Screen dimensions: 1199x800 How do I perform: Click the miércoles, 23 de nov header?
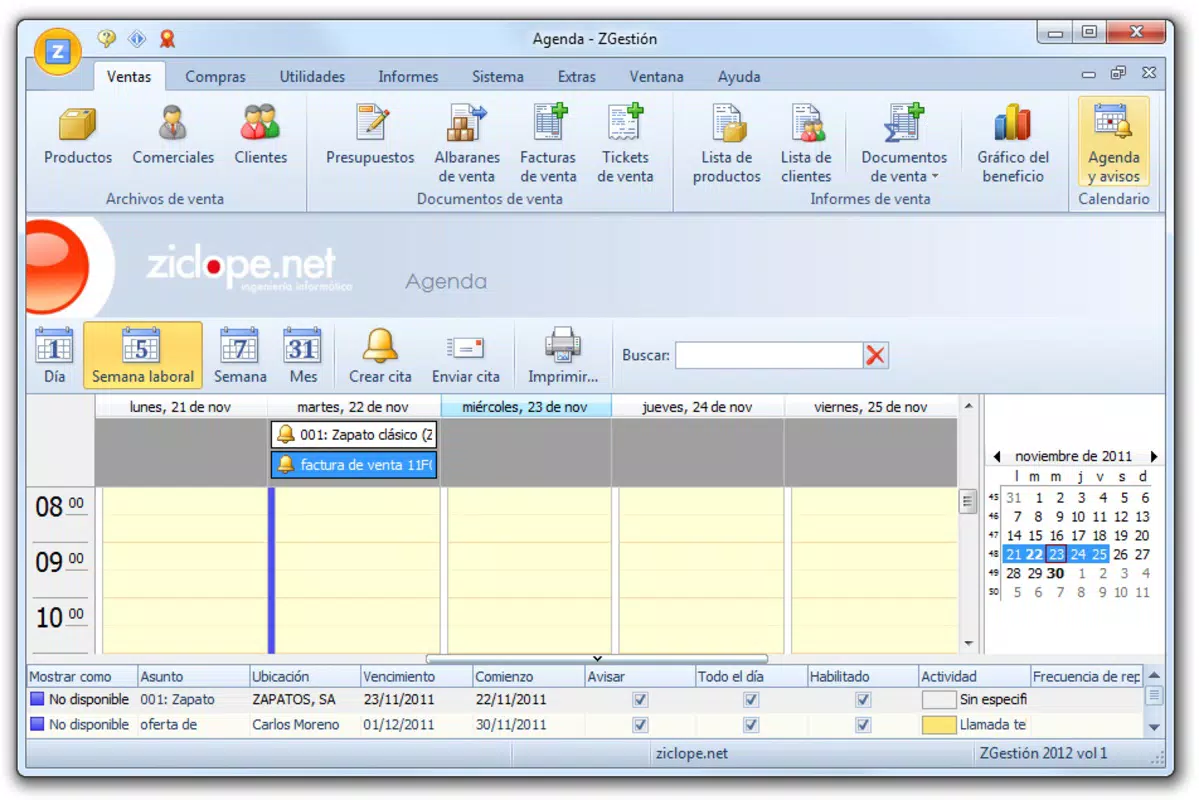point(525,407)
